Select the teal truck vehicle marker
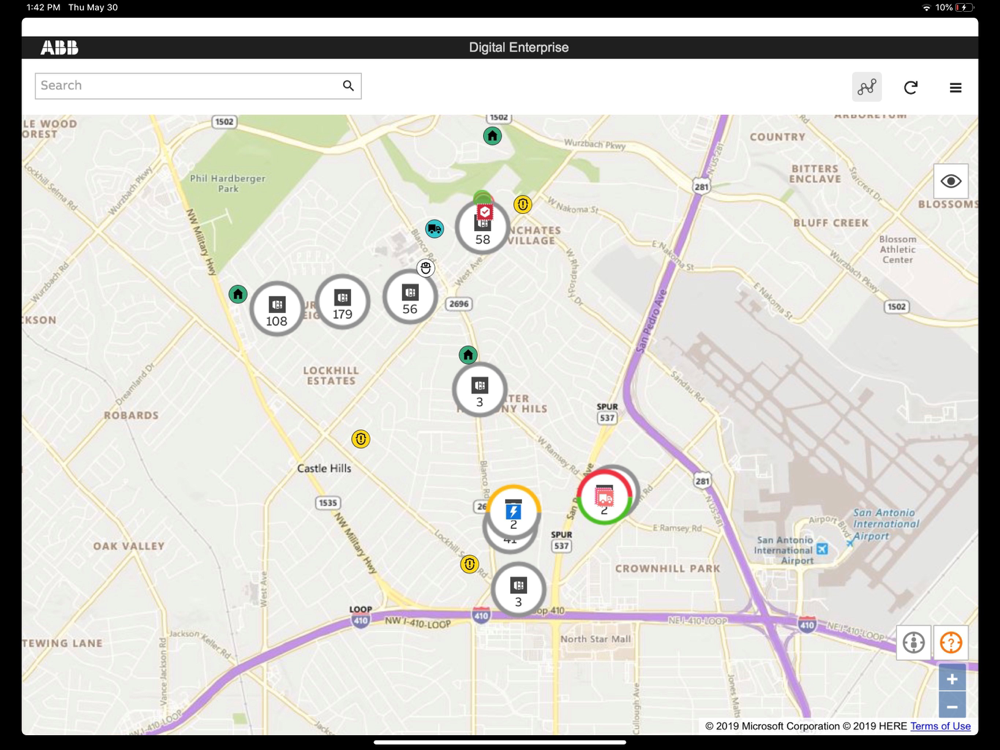 [x=434, y=229]
